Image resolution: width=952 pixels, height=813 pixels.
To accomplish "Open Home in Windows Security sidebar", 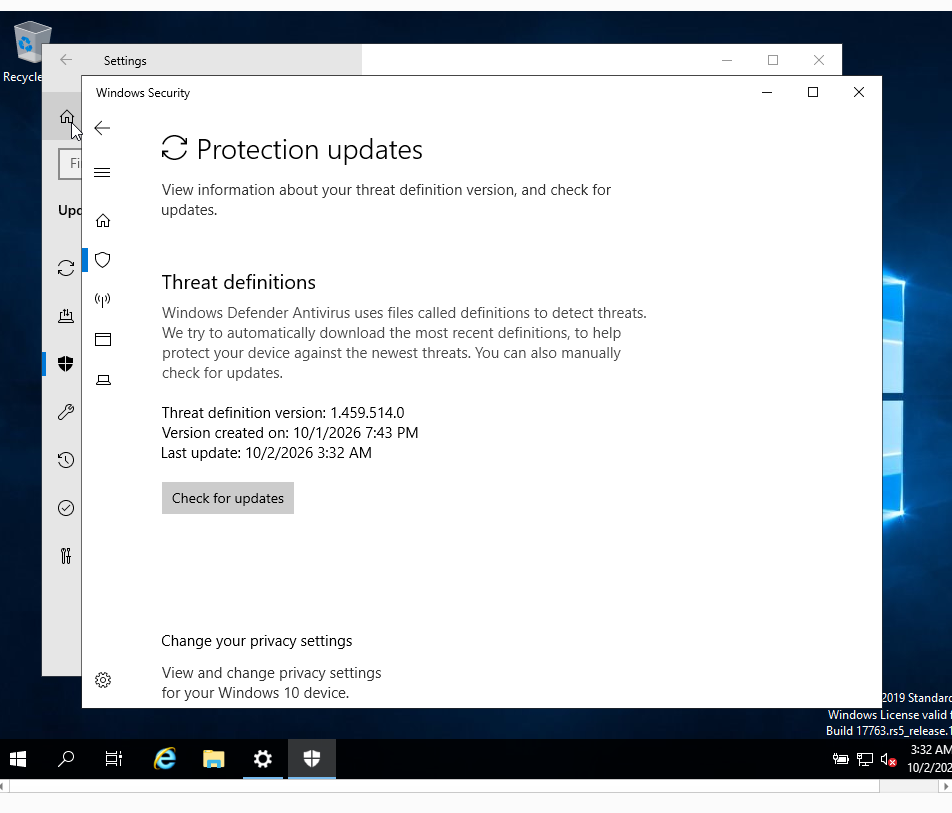I will click(103, 220).
